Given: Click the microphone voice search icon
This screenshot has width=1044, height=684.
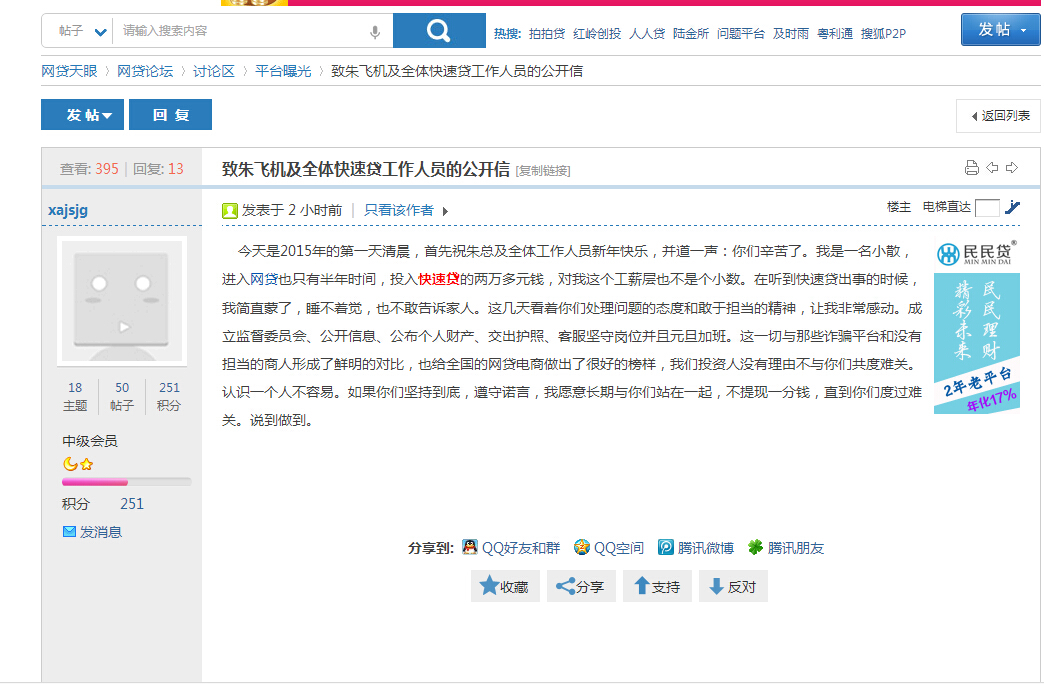Looking at the screenshot, I should coord(375,32).
